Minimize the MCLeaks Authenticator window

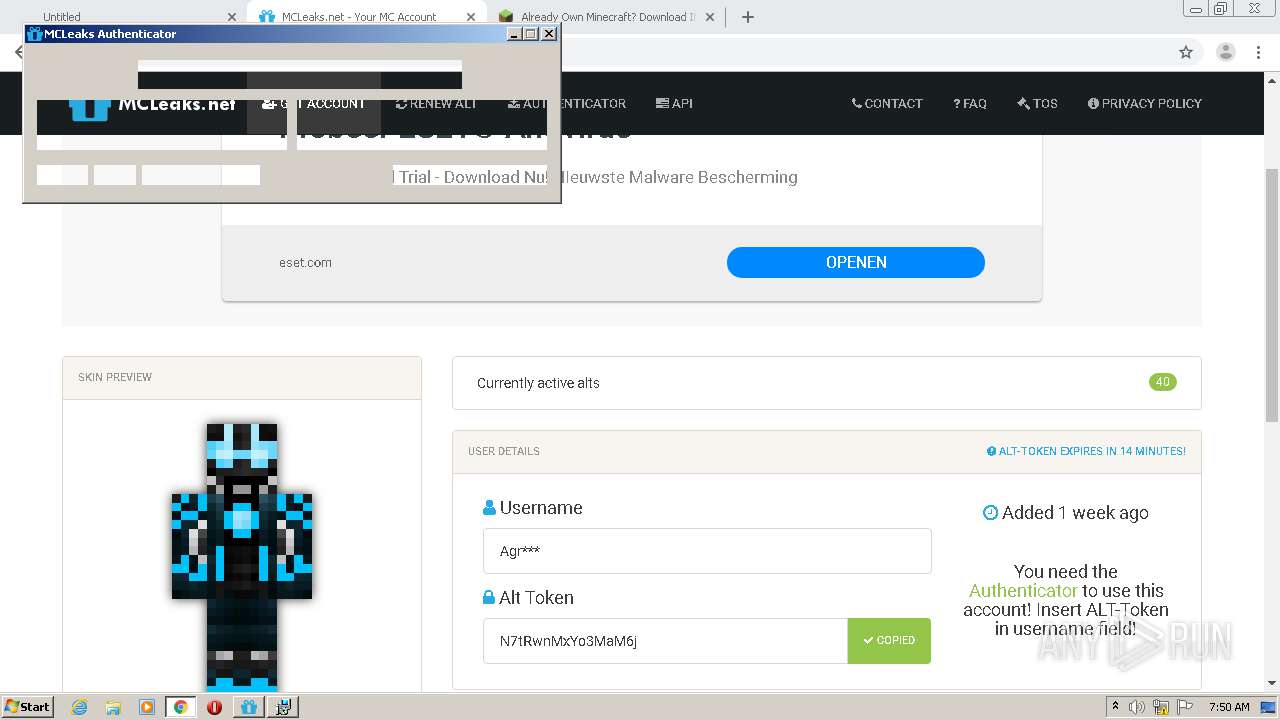[x=514, y=34]
